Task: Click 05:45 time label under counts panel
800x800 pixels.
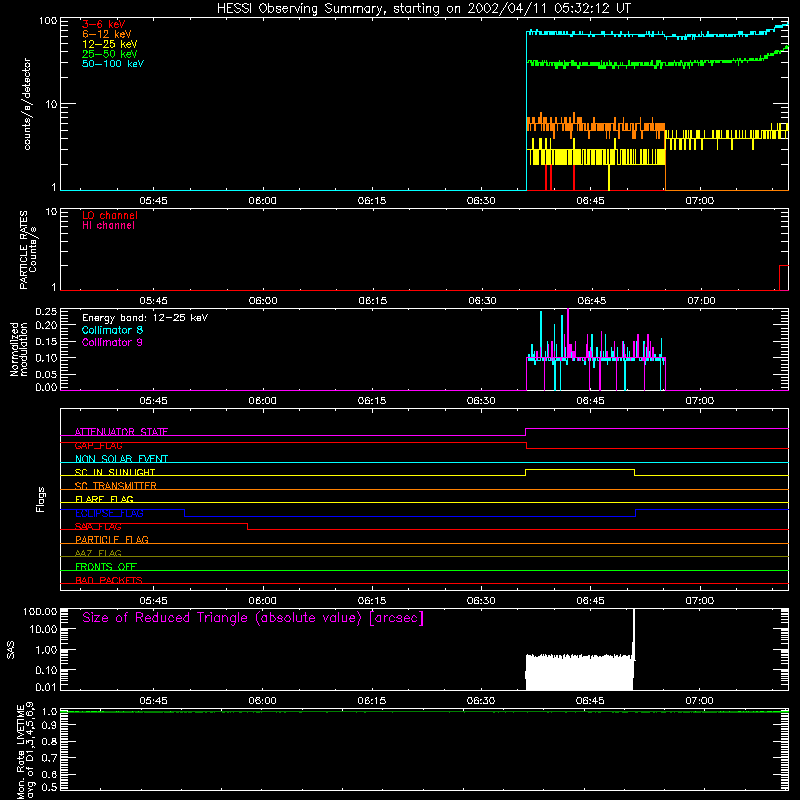Action: (154, 201)
